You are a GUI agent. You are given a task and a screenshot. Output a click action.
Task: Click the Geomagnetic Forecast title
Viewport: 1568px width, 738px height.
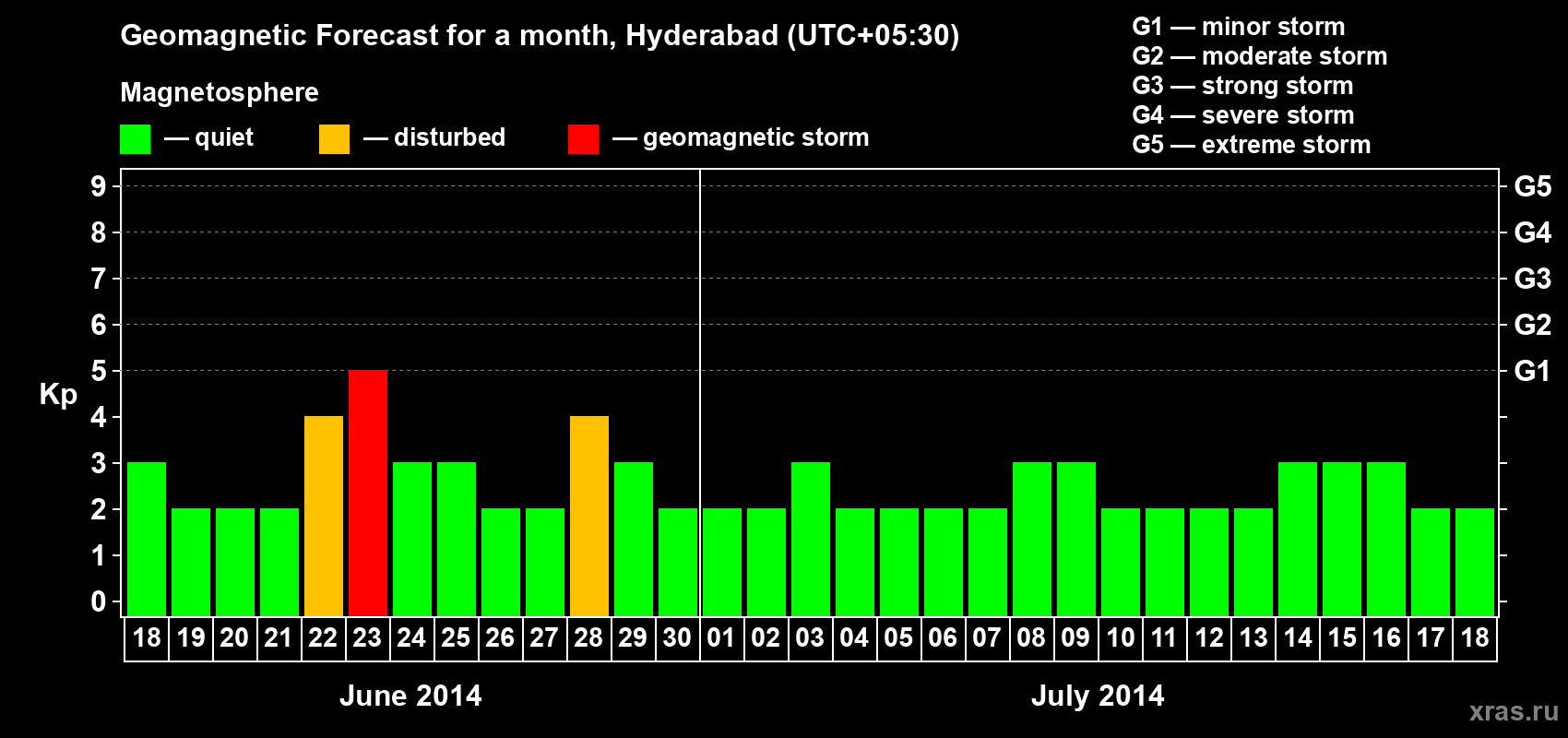point(540,36)
